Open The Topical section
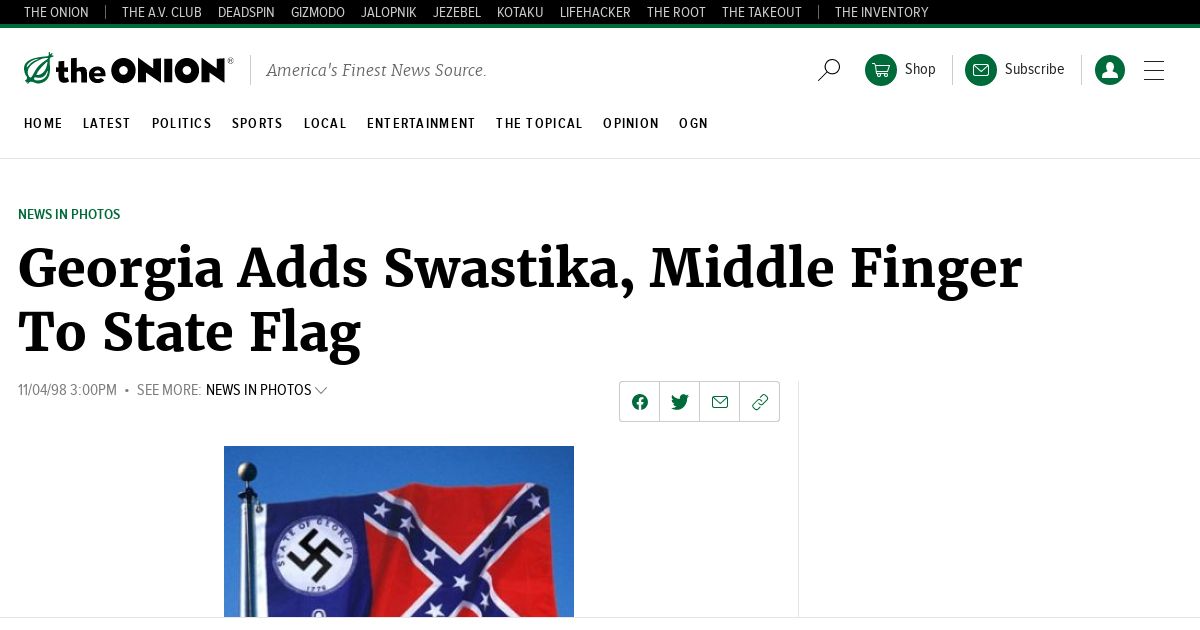The height and width of the screenshot is (630, 1200). click(x=539, y=124)
